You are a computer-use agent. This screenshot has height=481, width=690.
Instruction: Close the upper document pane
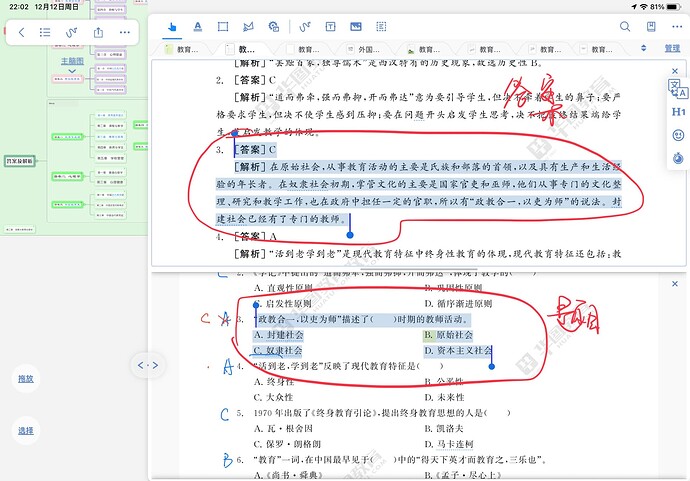pyautogui.click(x=675, y=71)
